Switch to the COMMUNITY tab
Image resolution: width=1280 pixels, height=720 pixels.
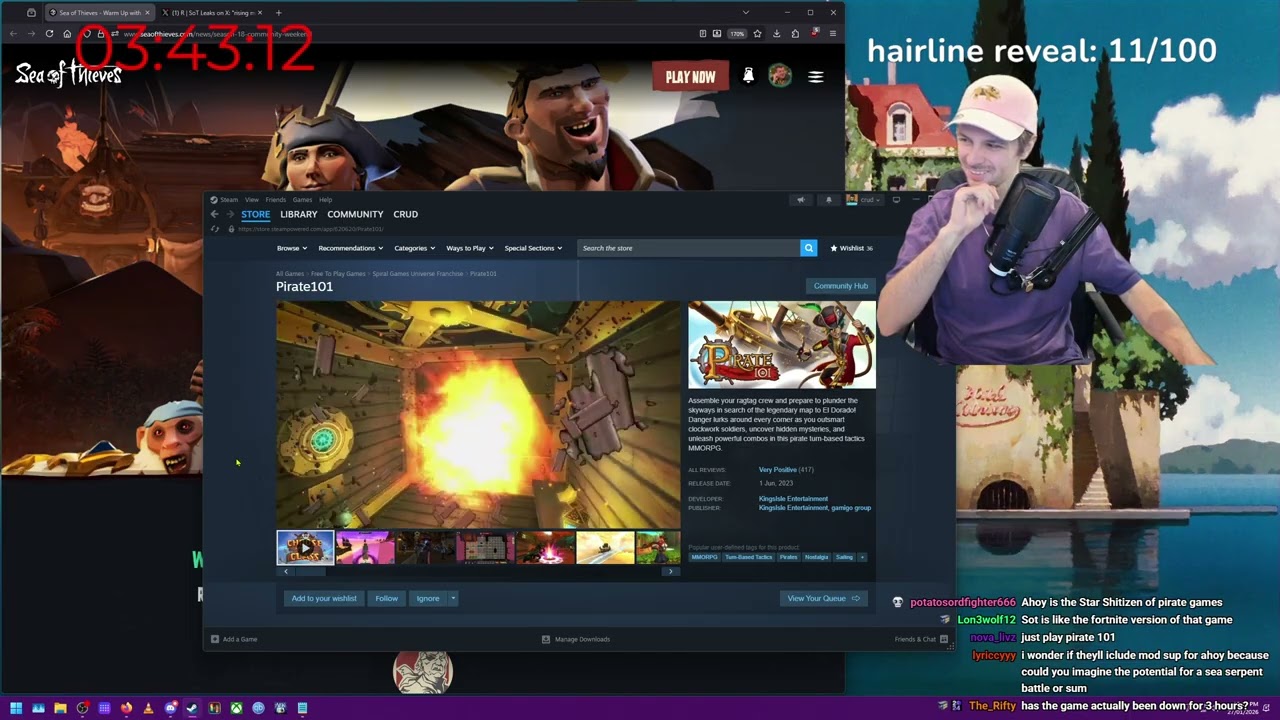(355, 214)
